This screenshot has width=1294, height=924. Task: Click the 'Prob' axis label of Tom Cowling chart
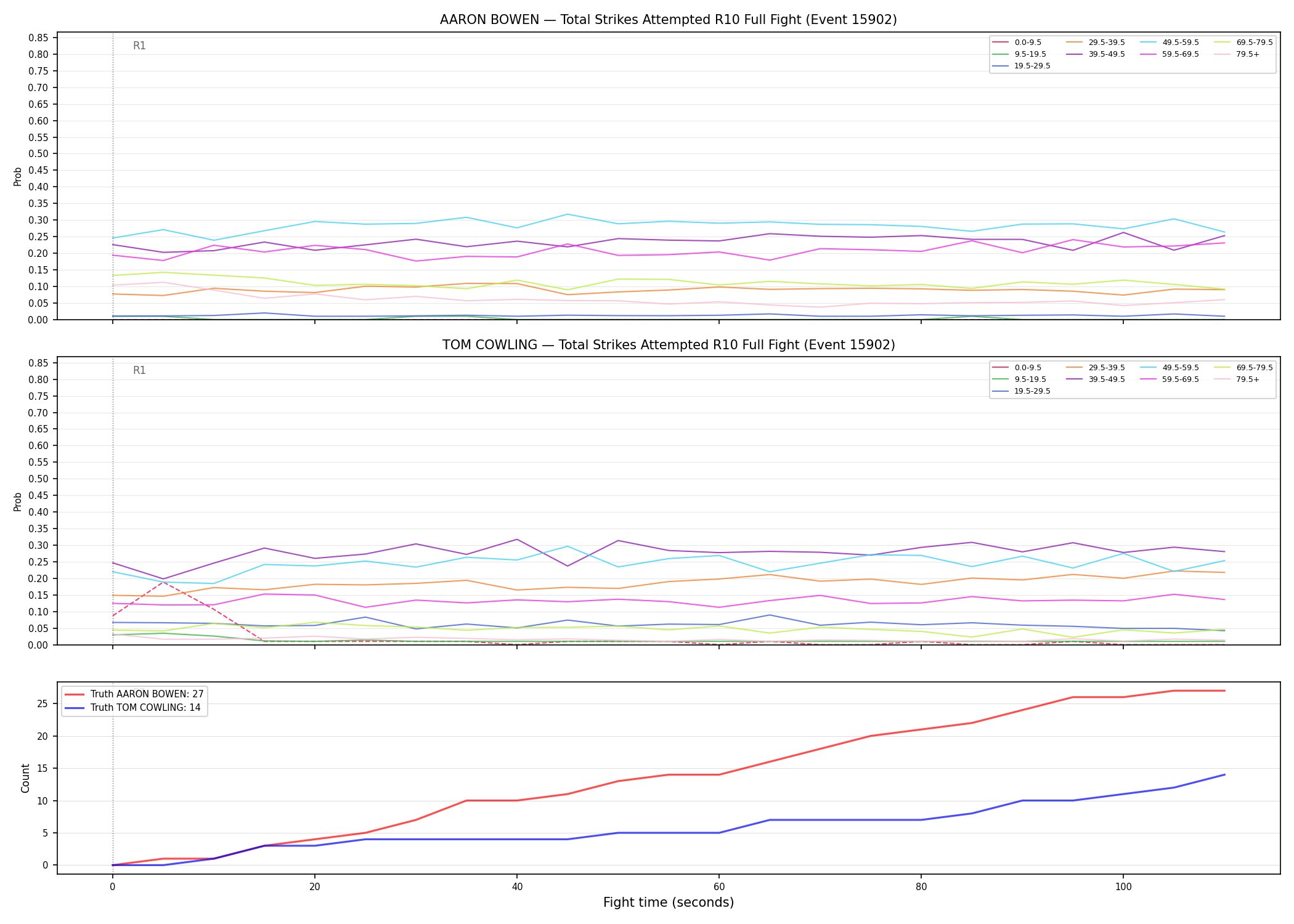tap(18, 501)
